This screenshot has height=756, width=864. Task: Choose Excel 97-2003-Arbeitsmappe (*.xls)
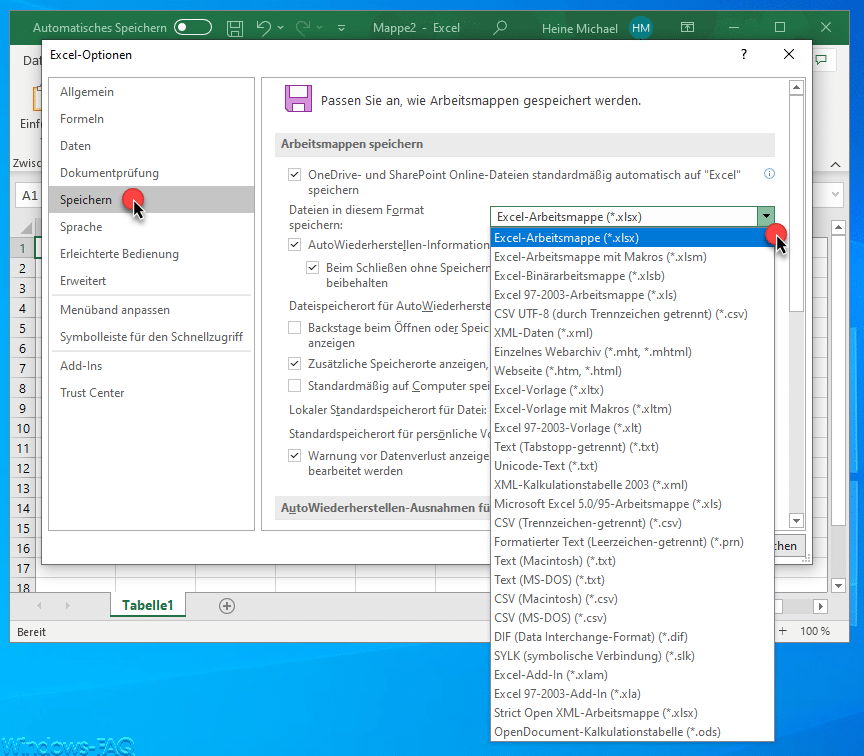[632, 295]
